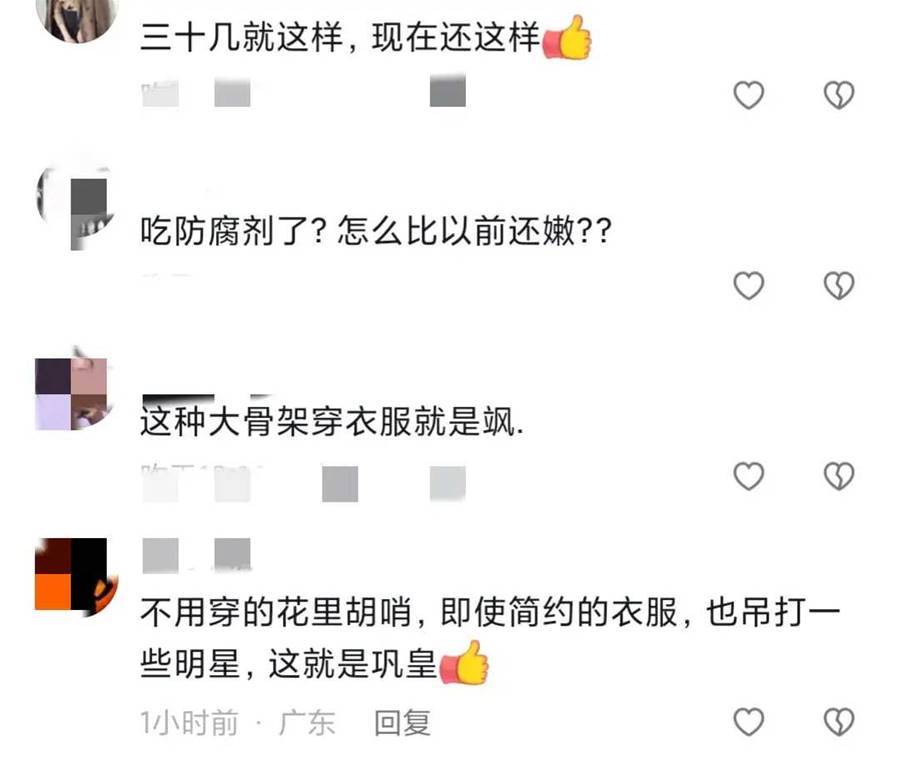Select comment text '三十几就这样，现在还这样'
900x777 pixels.
pos(341,38)
